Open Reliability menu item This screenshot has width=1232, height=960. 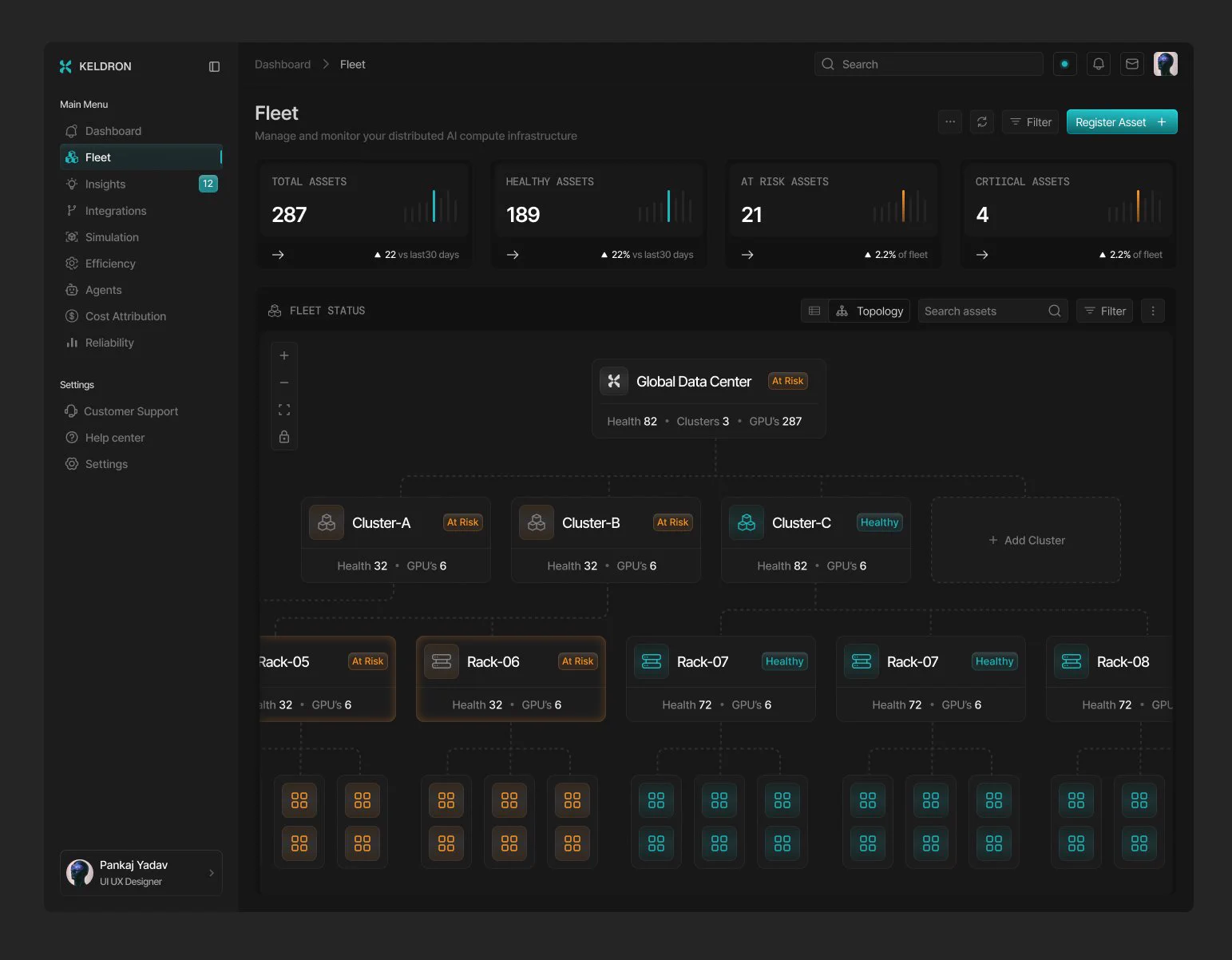(x=141, y=343)
